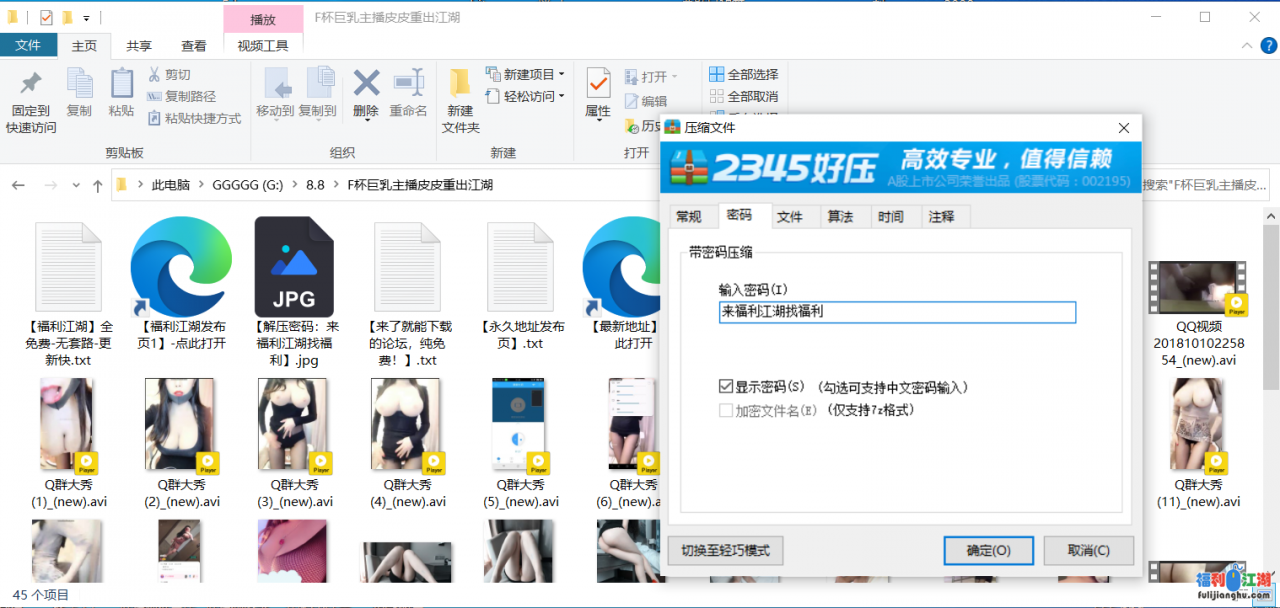Screen dimensions: 1280x608
Task: Open the 查看 ribbon tab
Action: coord(194,46)
